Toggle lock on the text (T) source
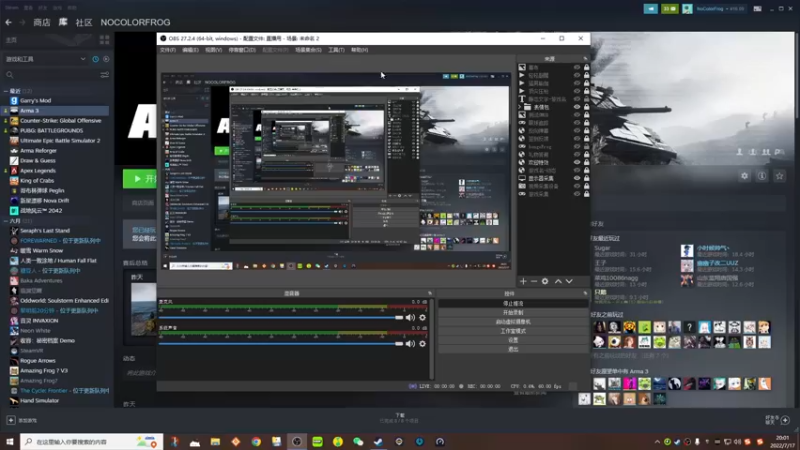800x450 pixels. (586, 99)
